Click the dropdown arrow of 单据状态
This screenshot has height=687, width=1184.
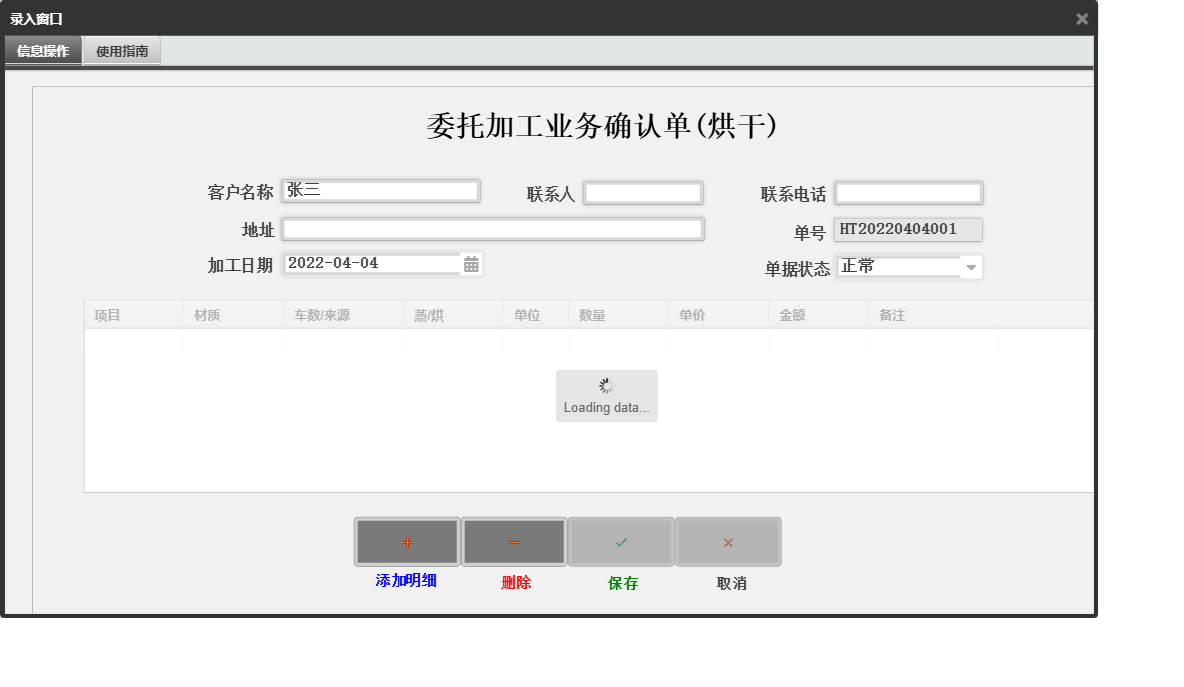tap(972, 266)
